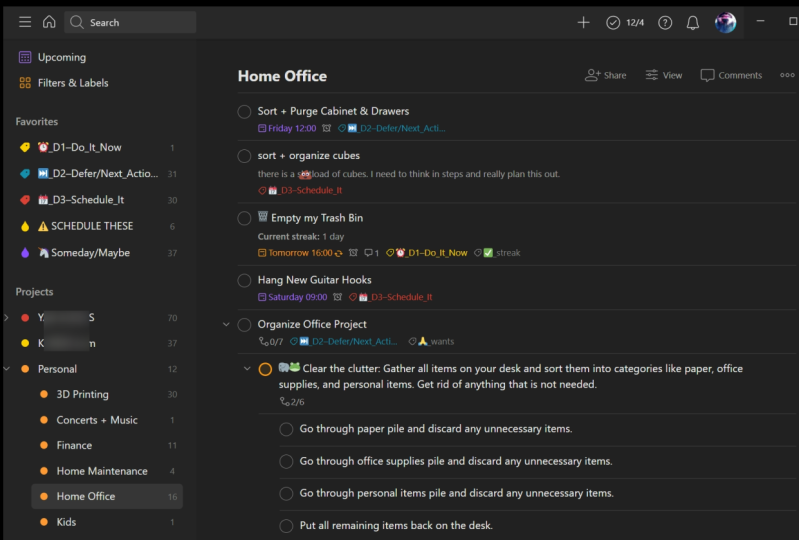This screenshot has height=540, width=799.
Task: Click the Friday 12:00 due date
Action: click(287, 128)
